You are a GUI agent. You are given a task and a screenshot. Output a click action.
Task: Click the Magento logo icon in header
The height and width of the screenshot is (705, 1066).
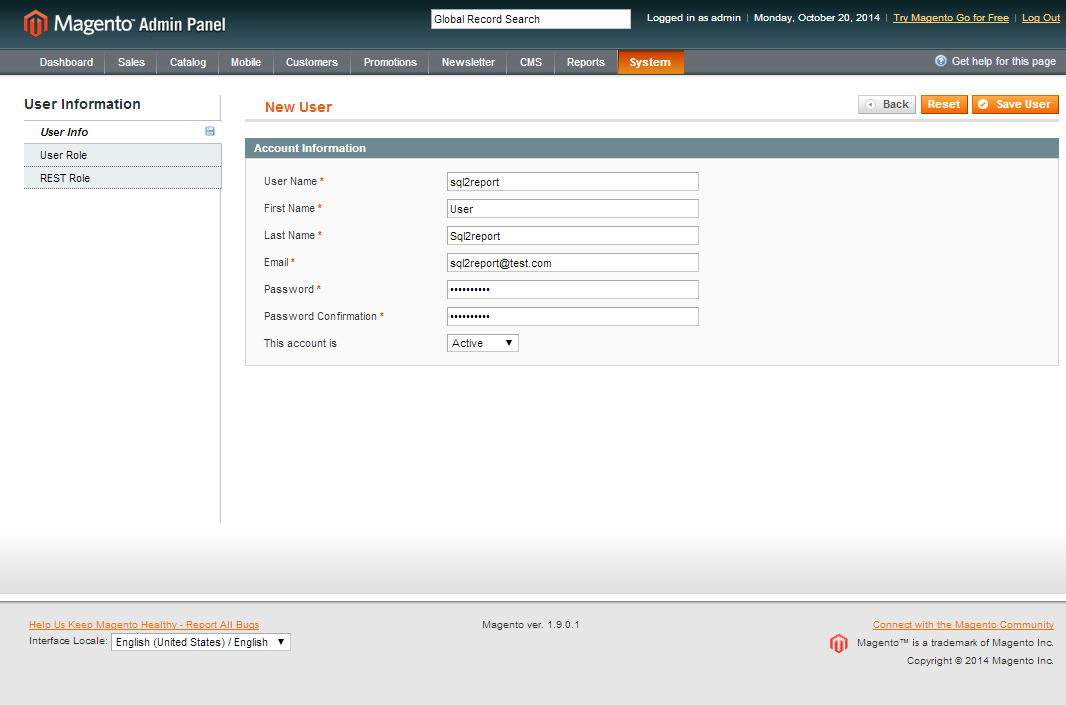(x=35, y=24)
